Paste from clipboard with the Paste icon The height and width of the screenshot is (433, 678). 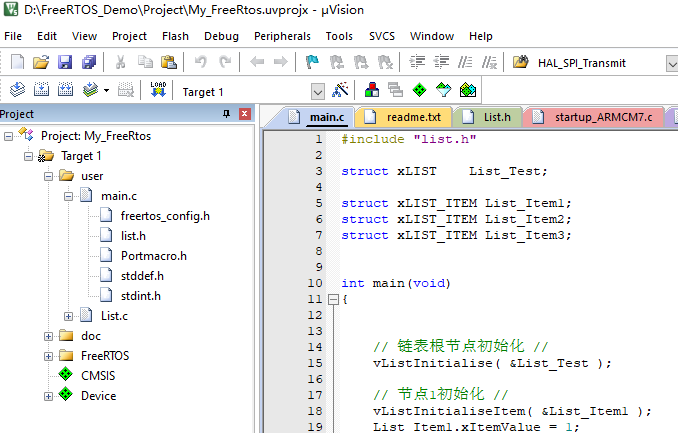click(169, 62)
